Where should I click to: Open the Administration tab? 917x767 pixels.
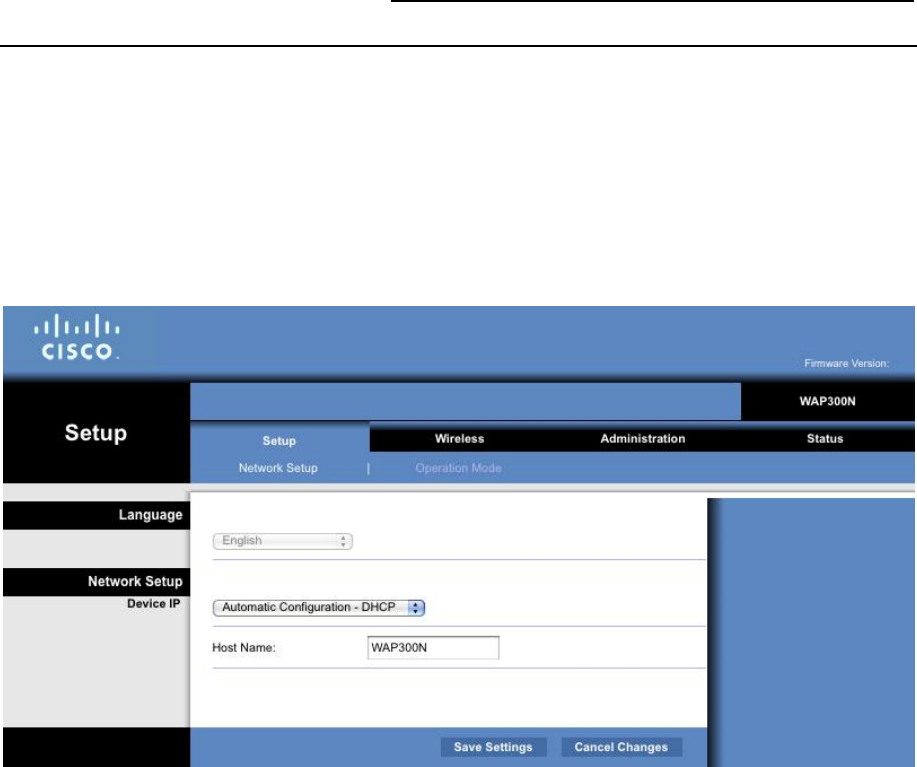click(x=642, y=438)
